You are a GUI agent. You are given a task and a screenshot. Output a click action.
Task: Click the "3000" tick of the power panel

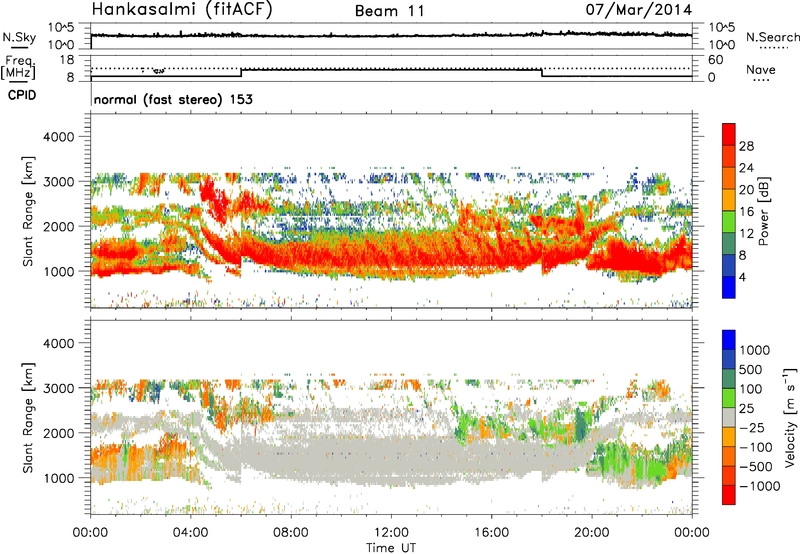[58, 181]
